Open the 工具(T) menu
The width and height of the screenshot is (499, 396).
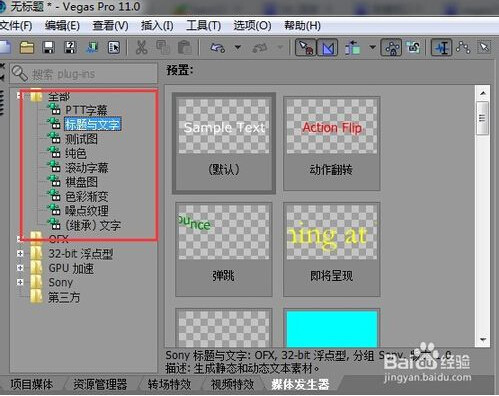coord(203,26)
